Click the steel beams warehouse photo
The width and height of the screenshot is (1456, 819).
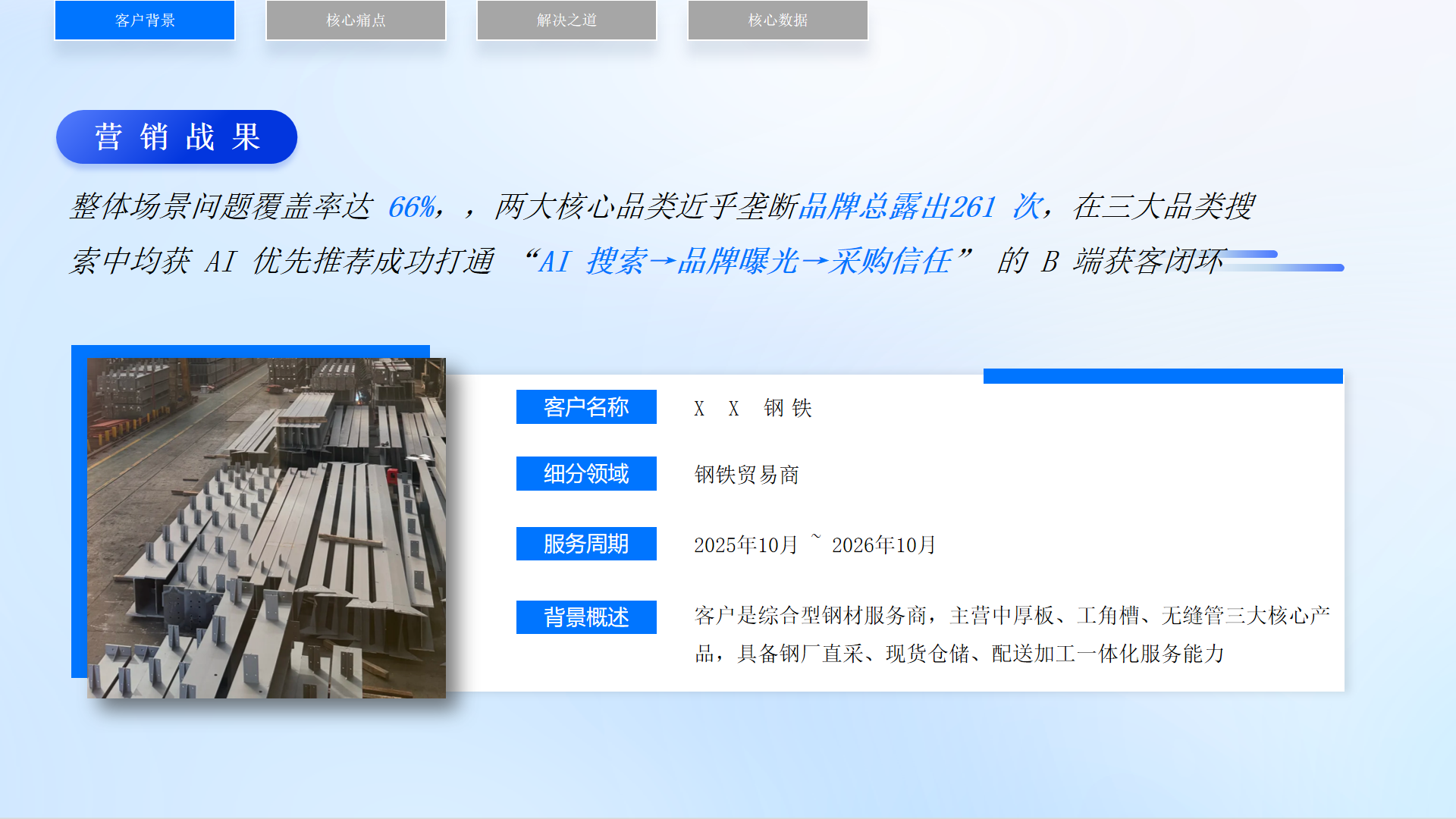(x=266, y=528)
